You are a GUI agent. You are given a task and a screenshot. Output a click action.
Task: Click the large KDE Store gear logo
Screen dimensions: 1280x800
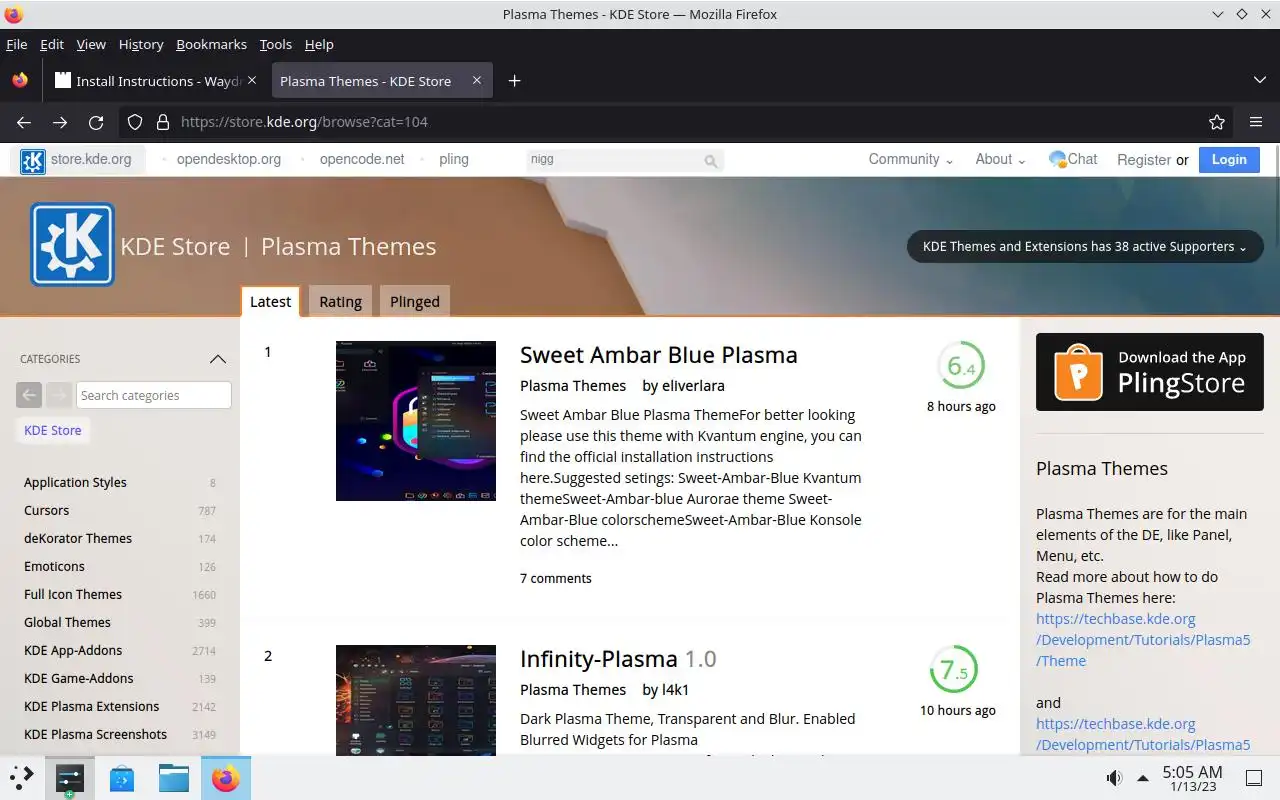pos(72,245)
